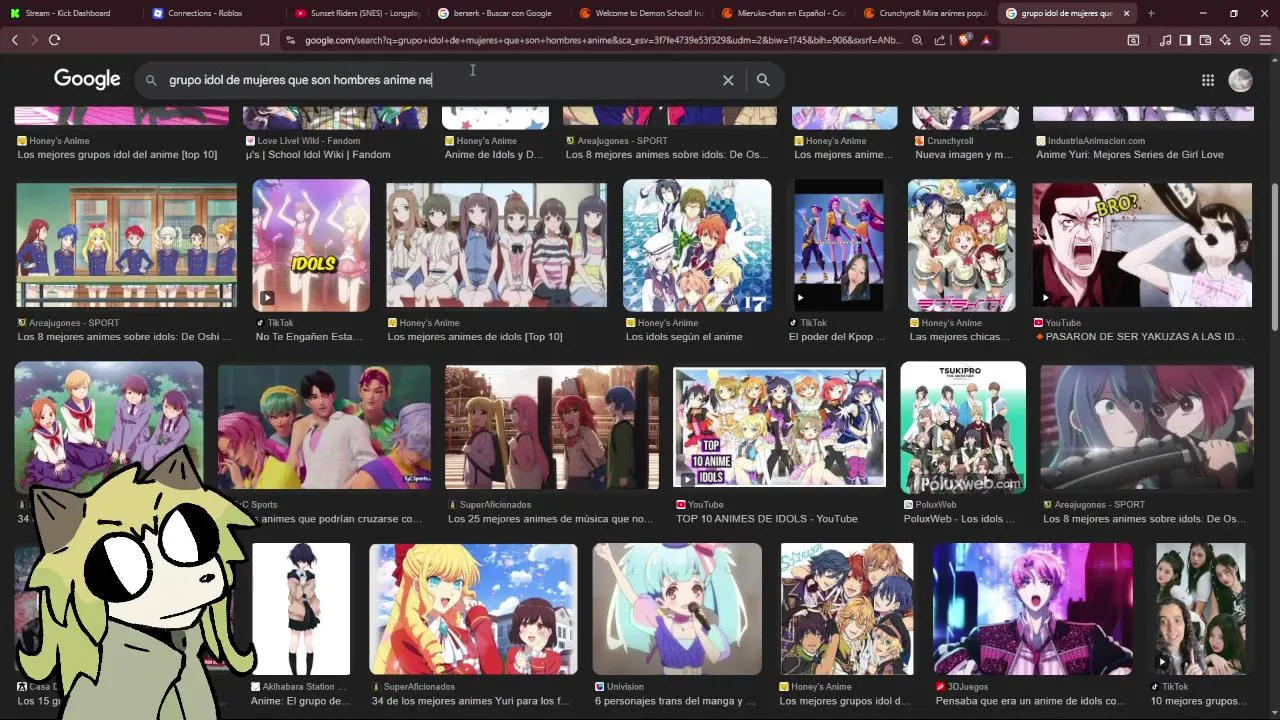
Task: Open 'No Te Engañen Esta...' TikTok result
Action: point(309,337)
